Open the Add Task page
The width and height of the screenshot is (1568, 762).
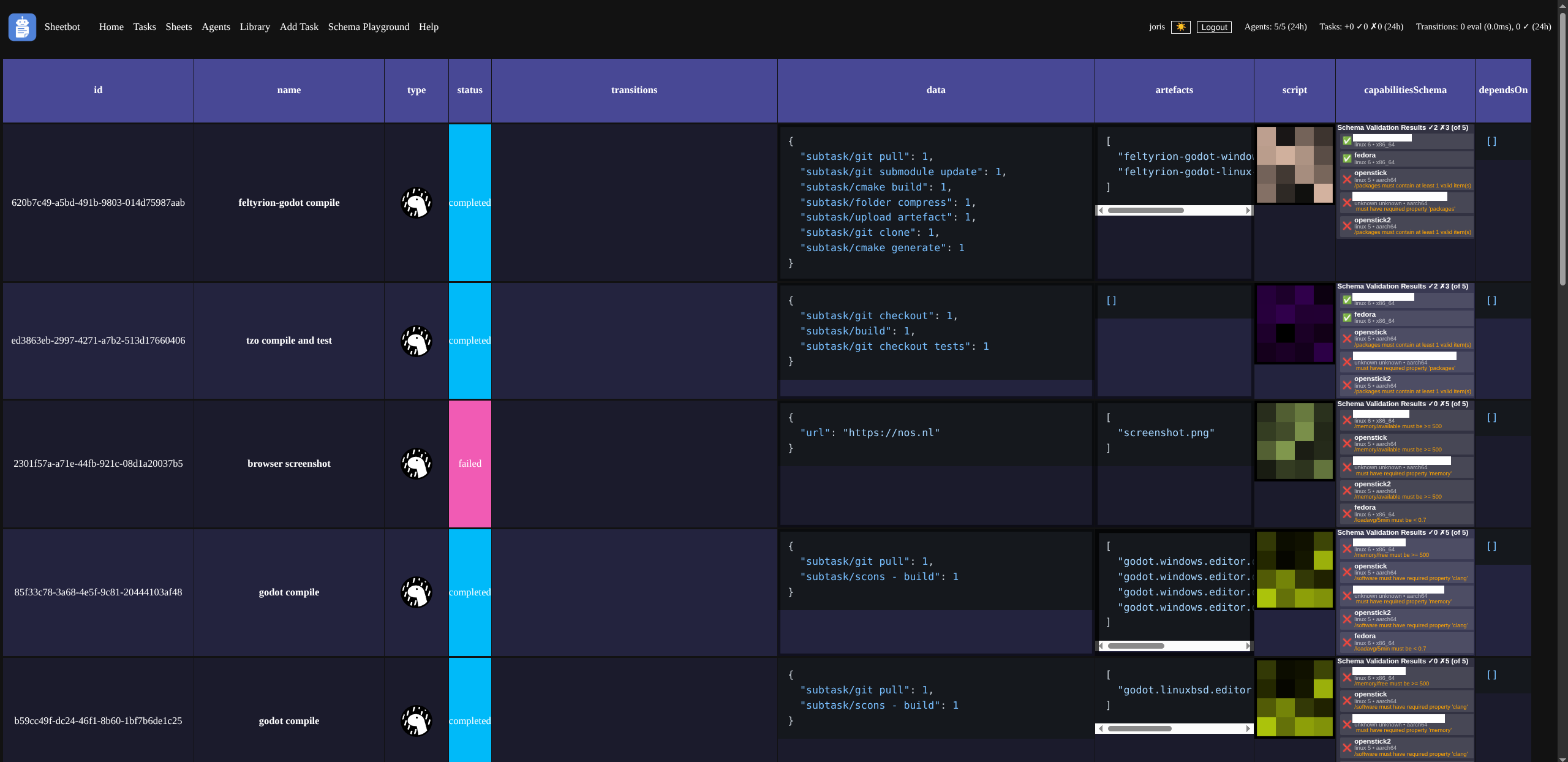click(x=299, y=27)
